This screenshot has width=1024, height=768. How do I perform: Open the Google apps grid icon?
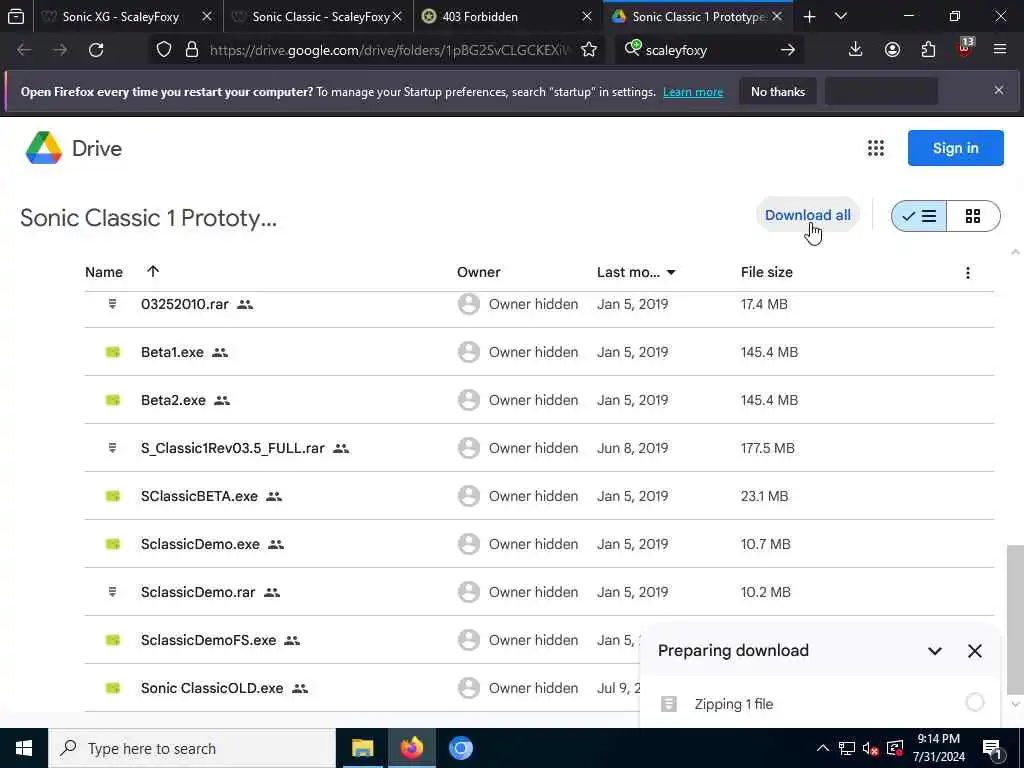[876, 148]
